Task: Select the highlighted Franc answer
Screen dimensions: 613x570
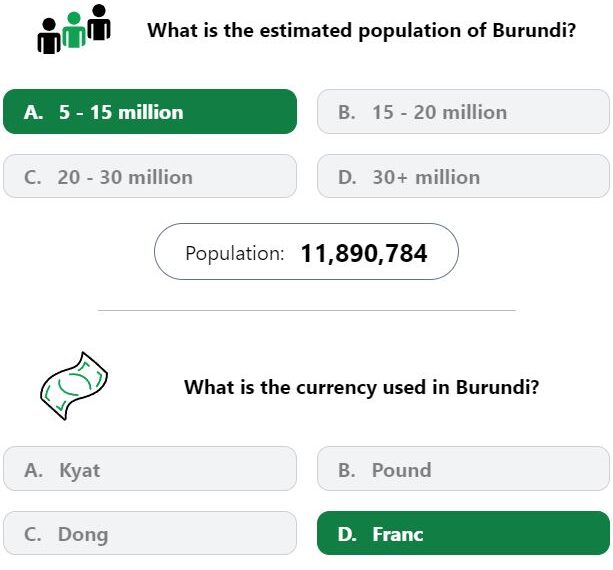Action: [x=463, y=533]
